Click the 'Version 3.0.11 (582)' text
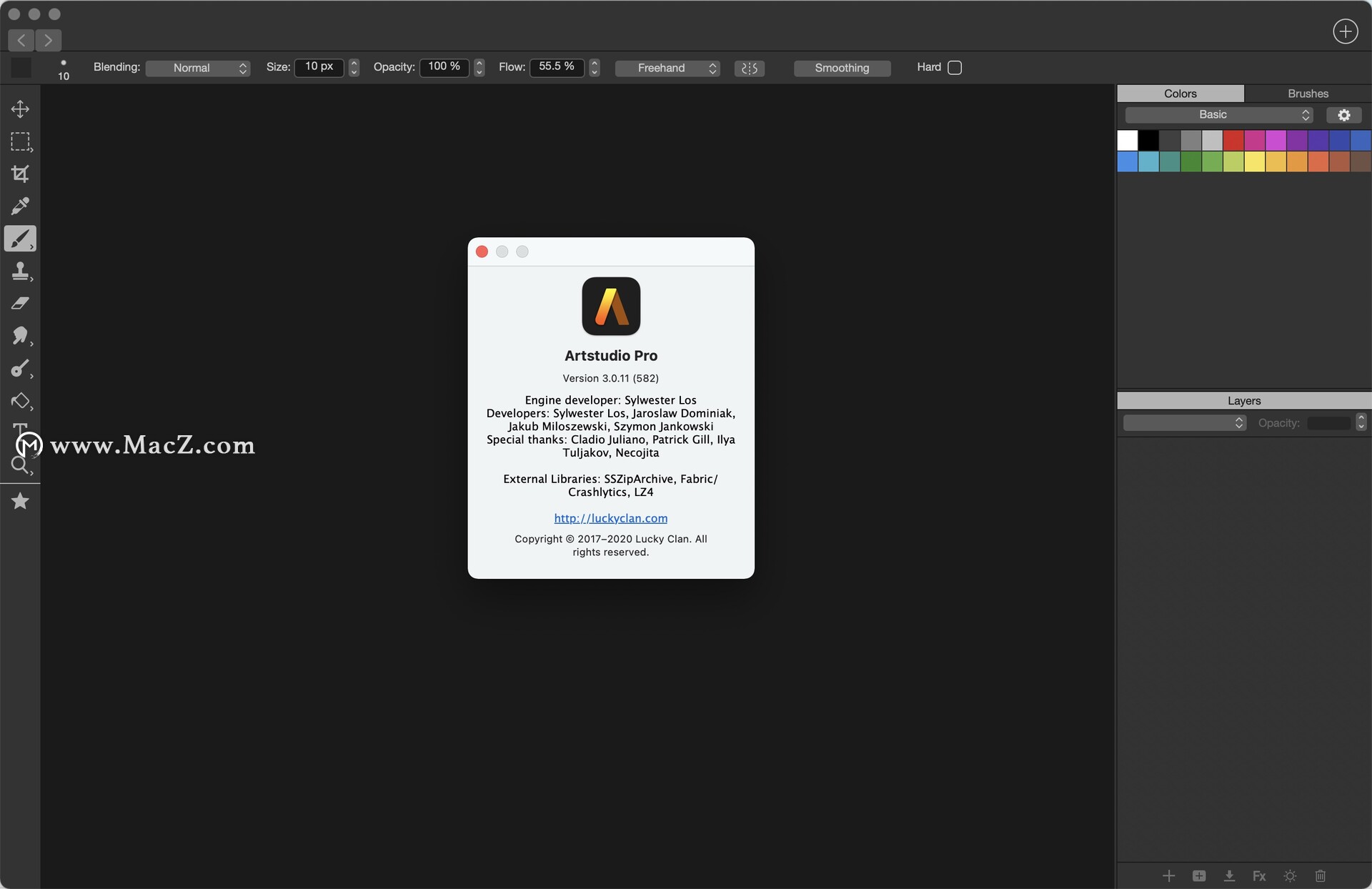1372x889 pixels. click(611, 378)
